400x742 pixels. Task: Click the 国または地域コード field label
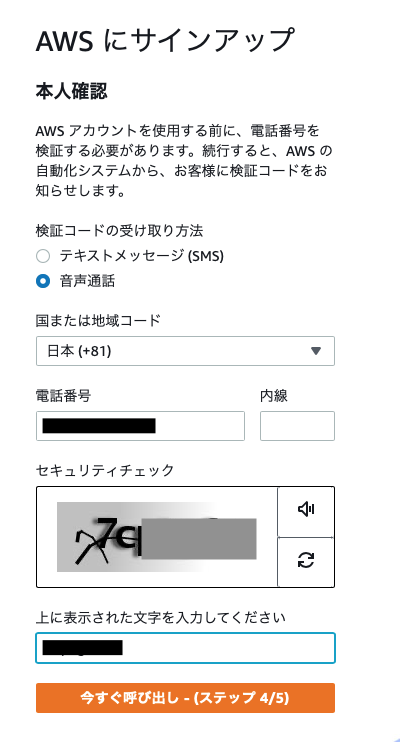tap(98, 320)
